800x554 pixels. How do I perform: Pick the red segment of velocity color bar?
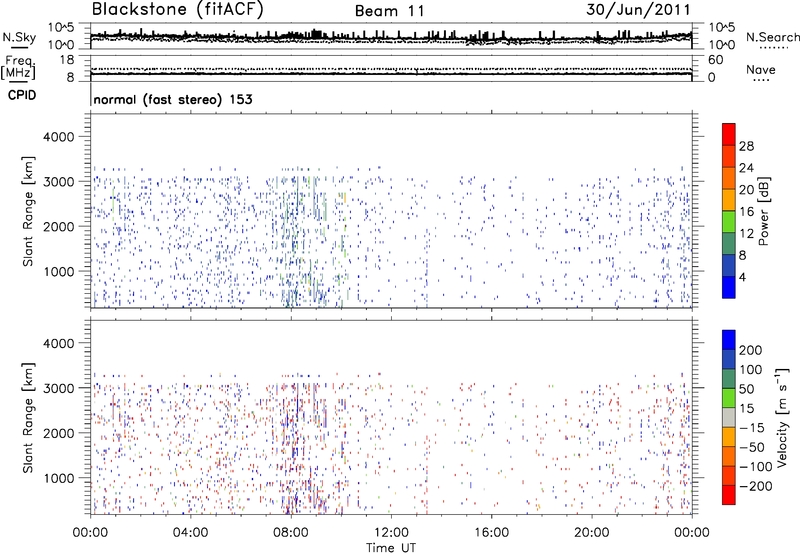click(x=729, y=495)
